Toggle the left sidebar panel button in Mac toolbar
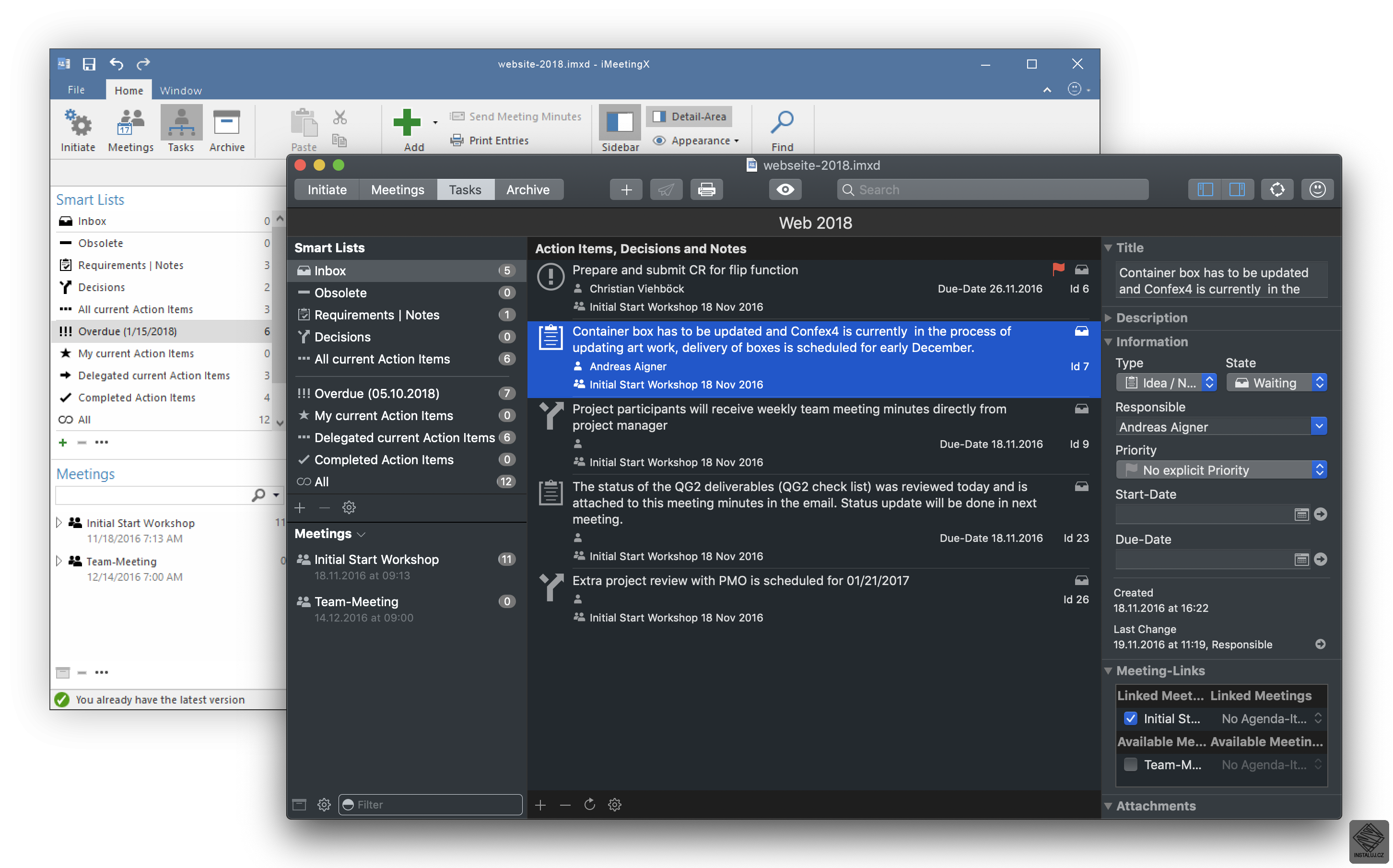 click(1205, 189)
